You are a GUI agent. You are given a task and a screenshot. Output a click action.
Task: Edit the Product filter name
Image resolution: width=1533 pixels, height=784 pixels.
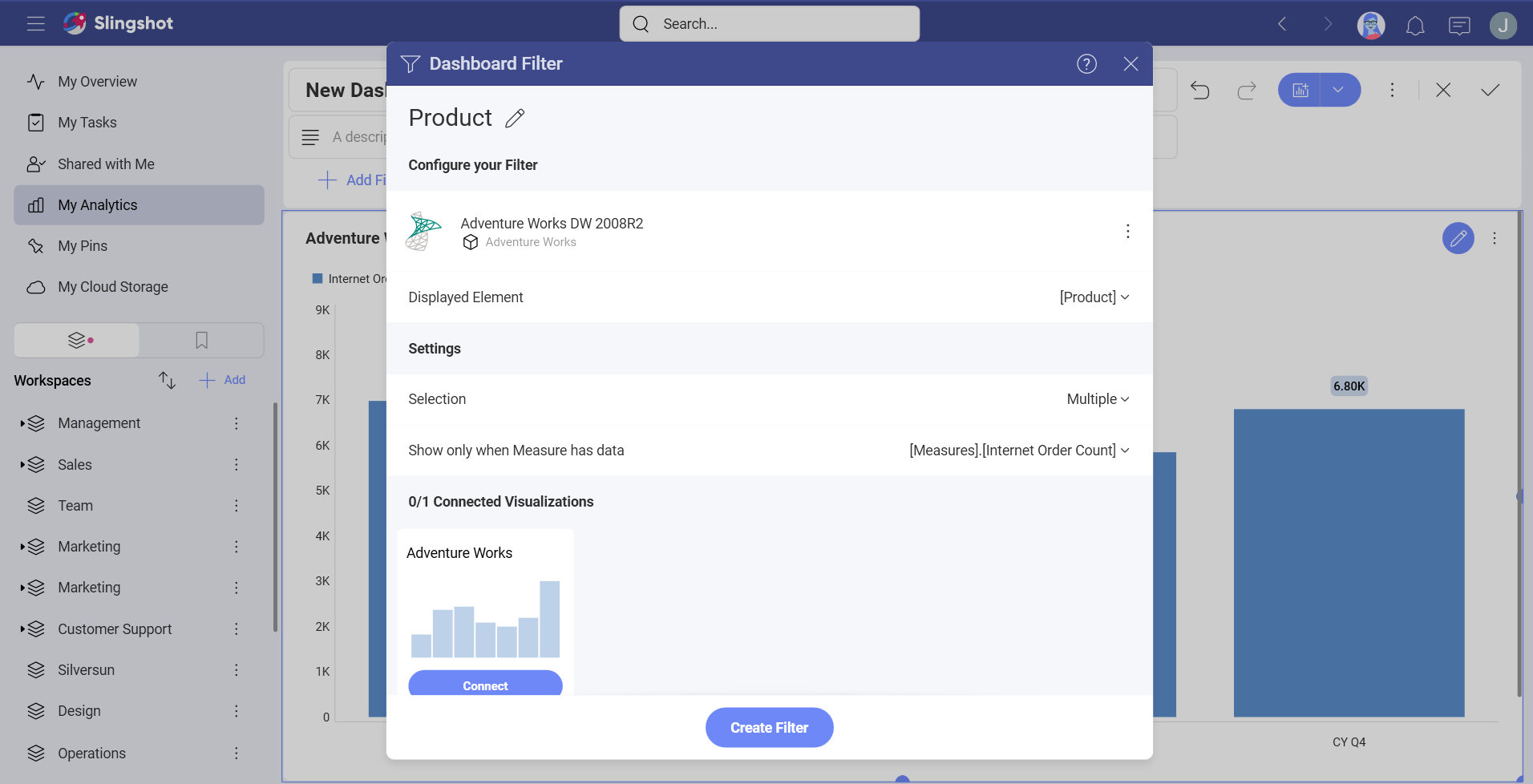[x=515, y=119]
